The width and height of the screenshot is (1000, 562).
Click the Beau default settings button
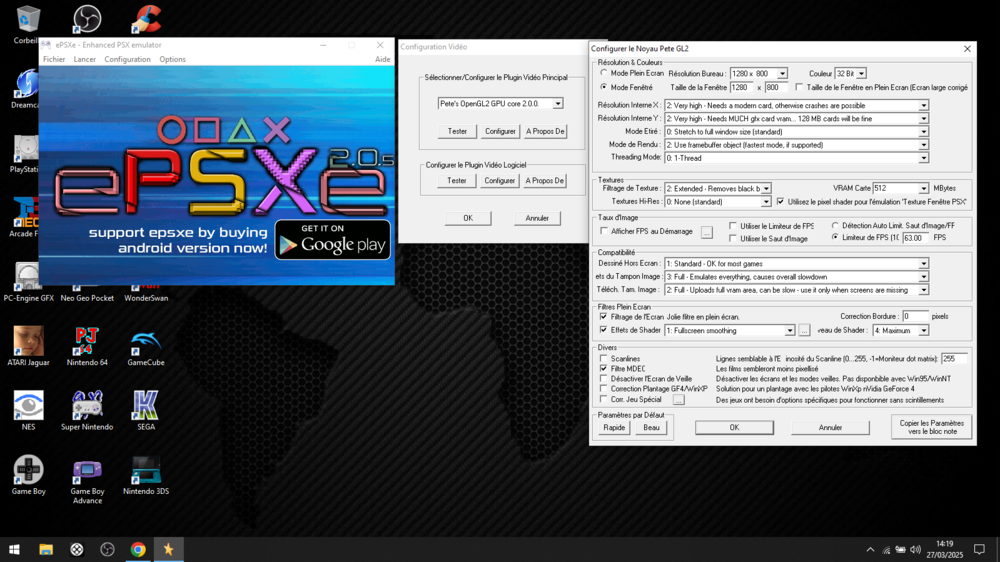click(x=651, y=427)
